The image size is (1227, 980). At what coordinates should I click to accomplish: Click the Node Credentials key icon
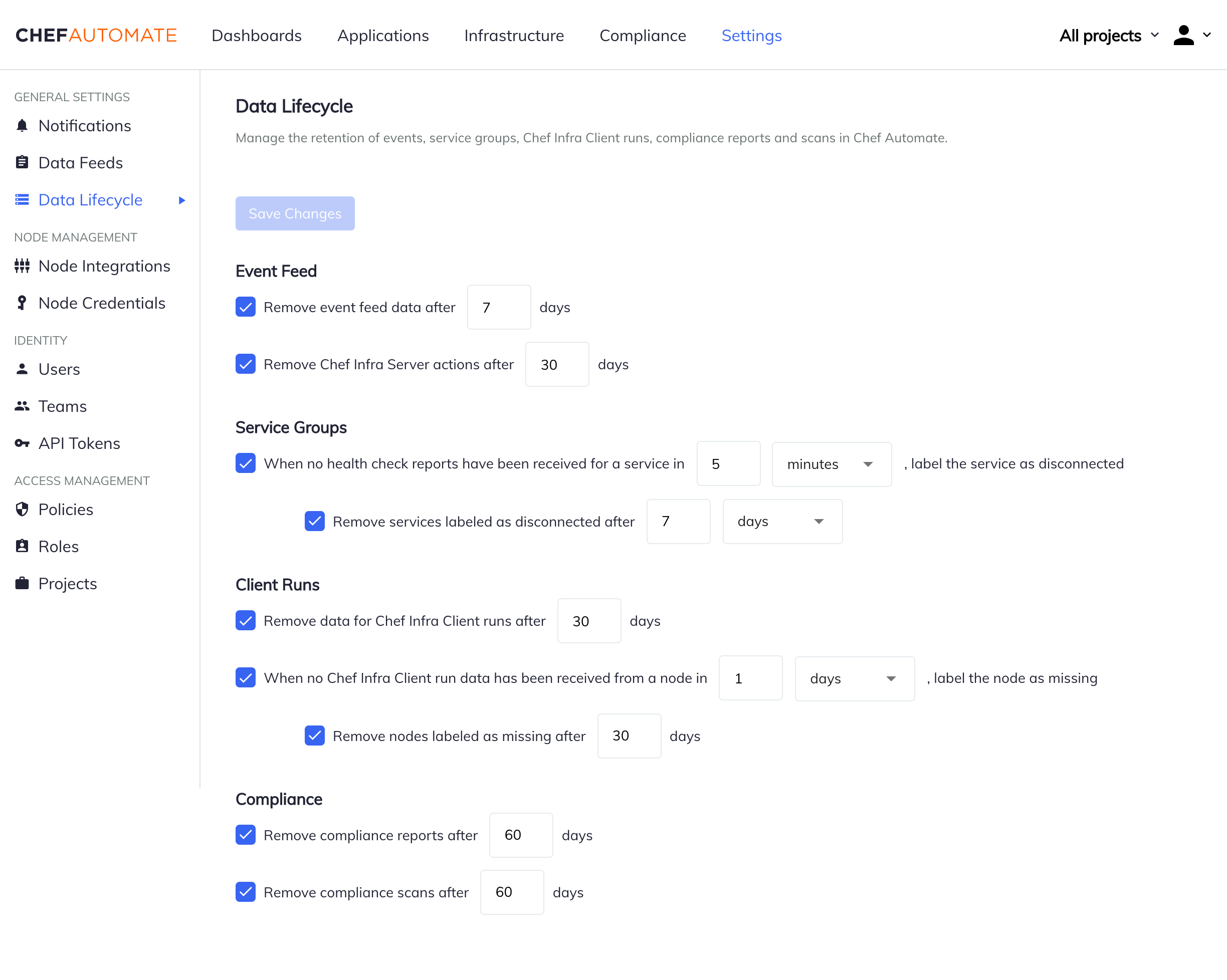click(22, 303)
